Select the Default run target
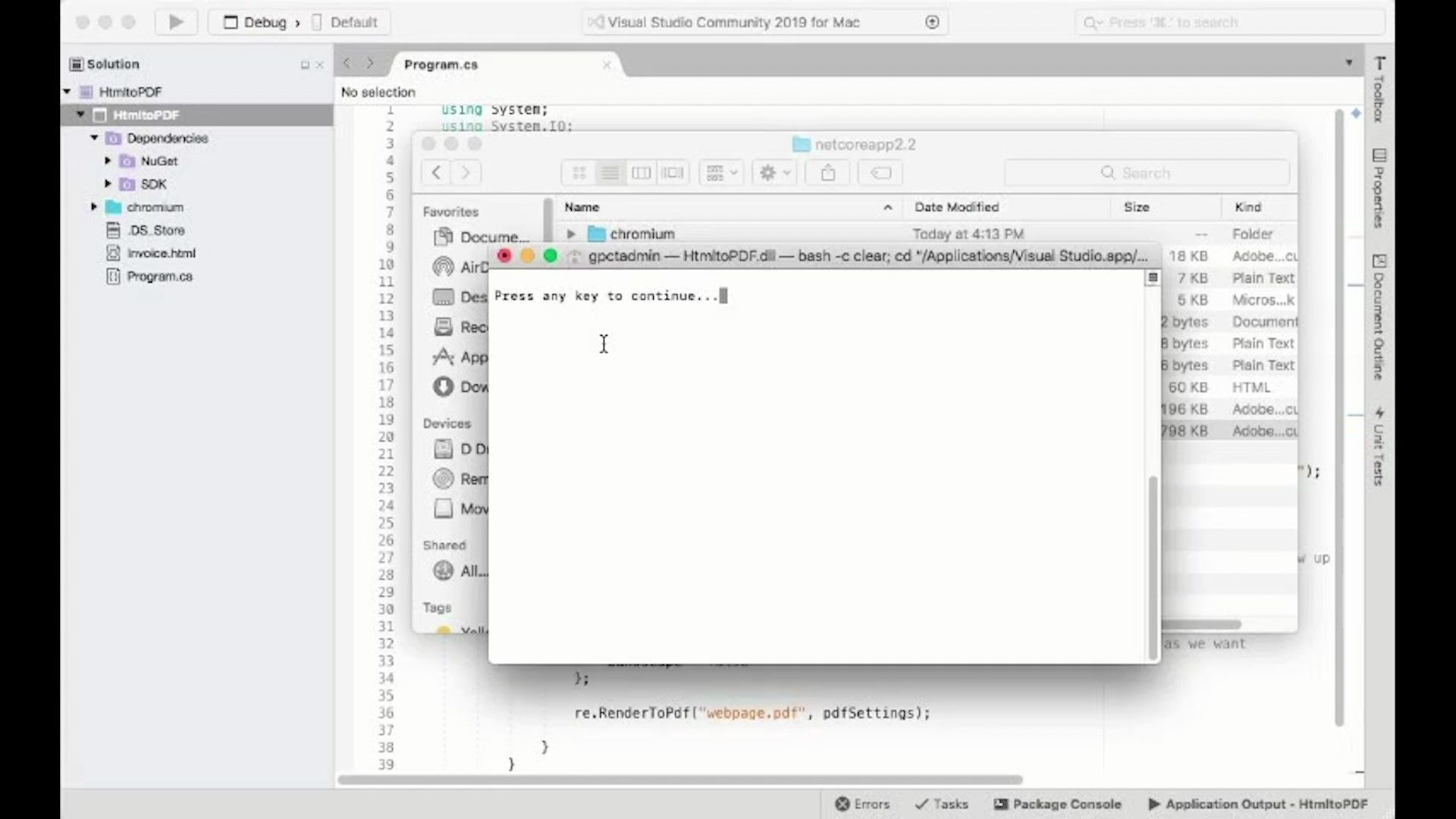This screenshot has width=1456, height=819. (x=345, y=22)
